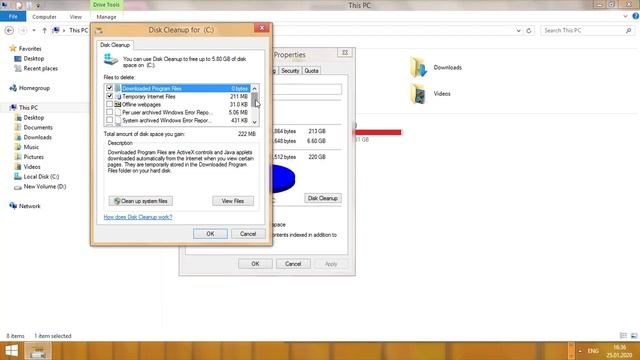
Task: Expand the ribbon with chevron
Action: 625,17
